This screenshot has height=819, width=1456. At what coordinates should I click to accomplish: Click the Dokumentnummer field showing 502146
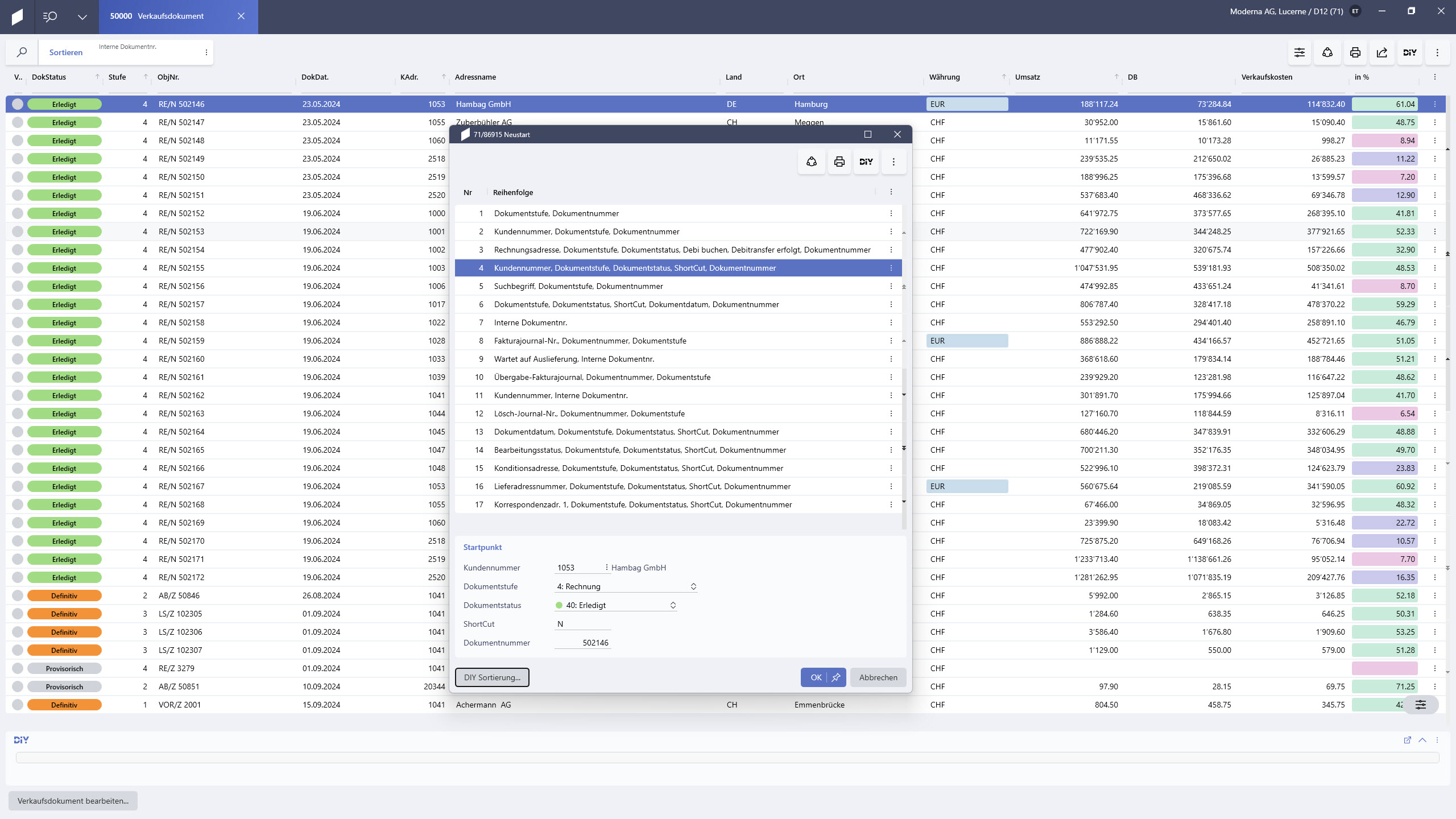[582, 643]
